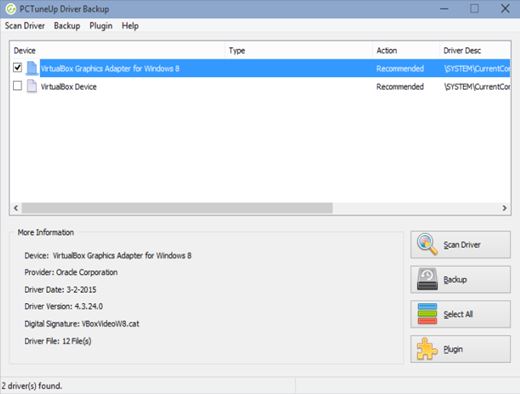Open the Backup menu
This screenshot has height=394, width=520.
67,26
